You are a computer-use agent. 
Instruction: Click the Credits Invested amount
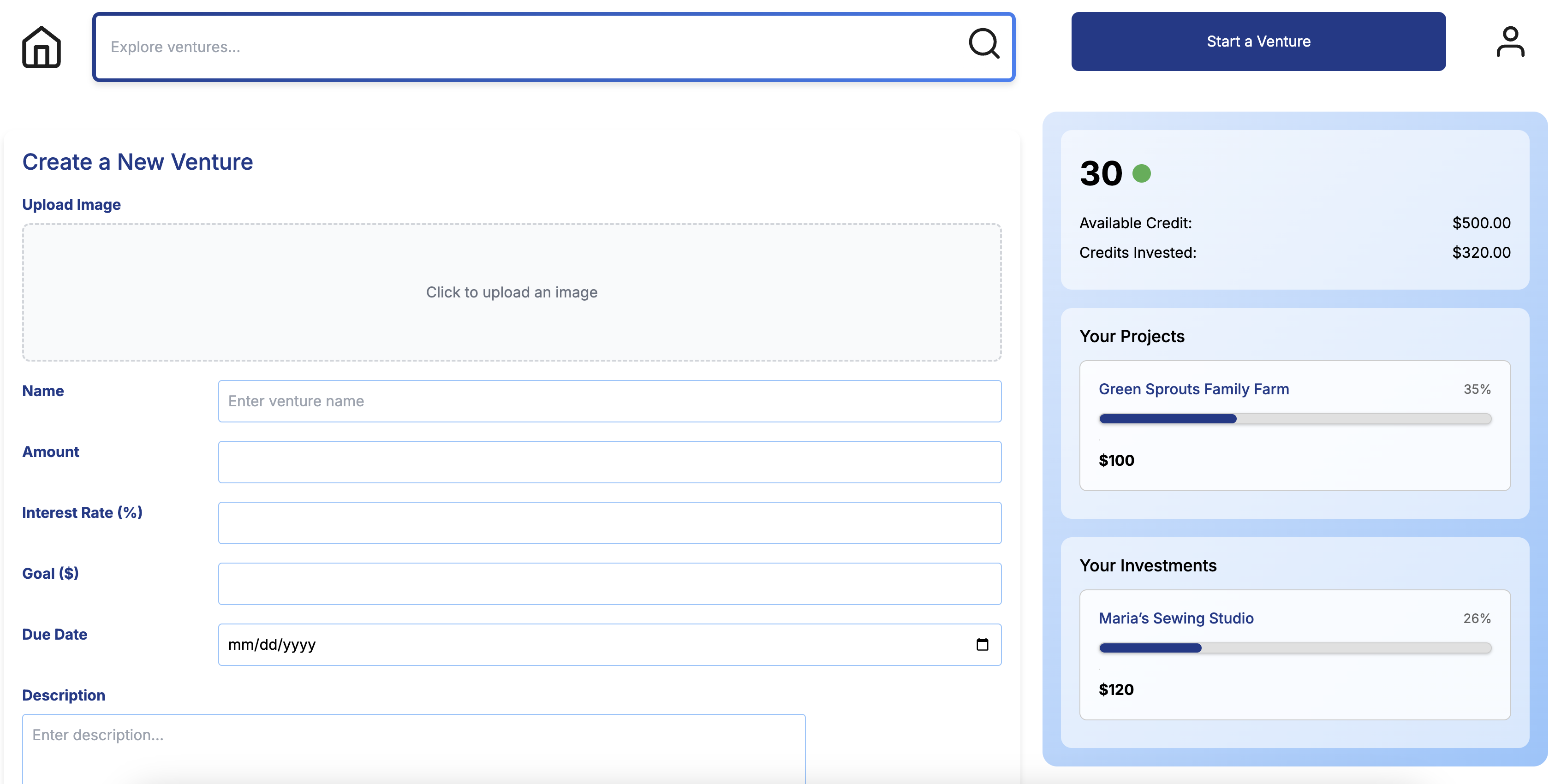point(1480,253)
